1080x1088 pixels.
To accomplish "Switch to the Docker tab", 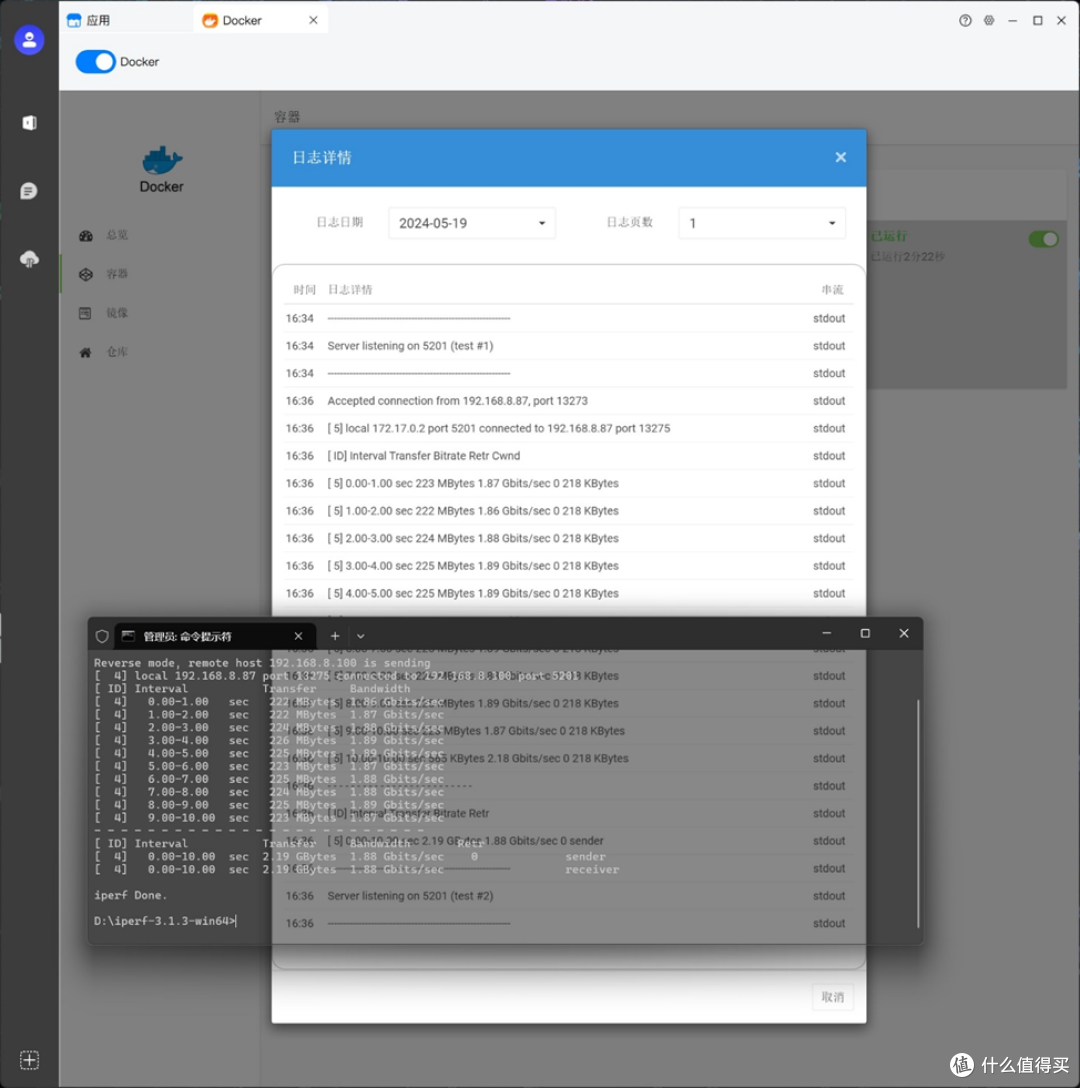I will tap(261, 20).
